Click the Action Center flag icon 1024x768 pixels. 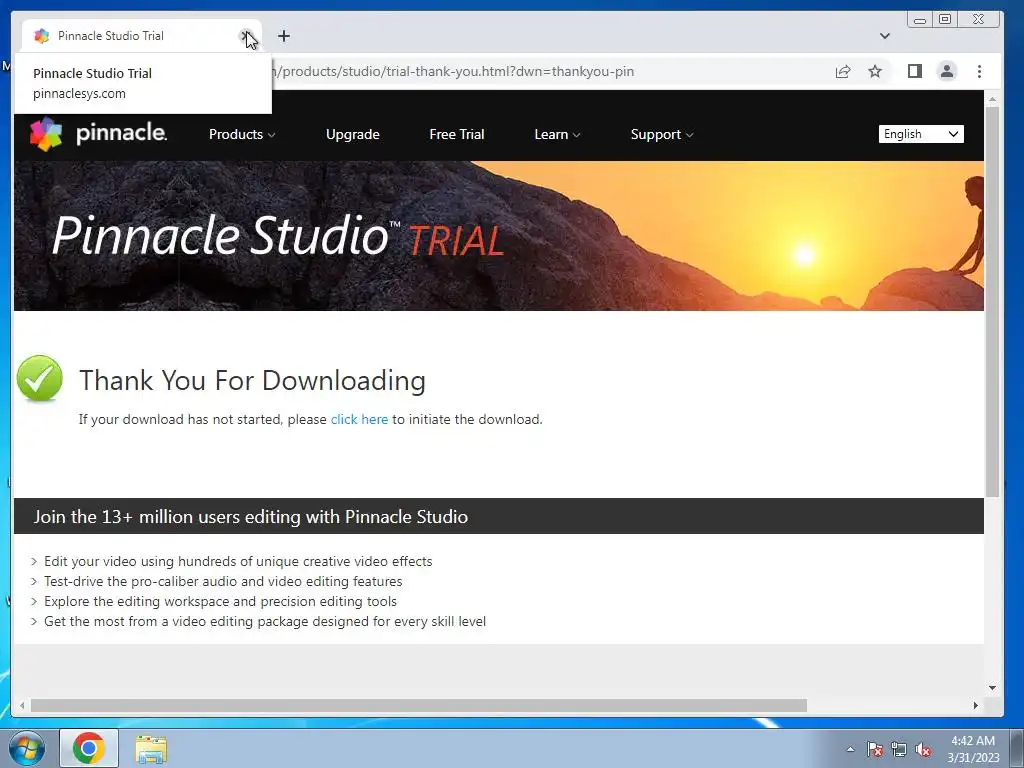[875, 750]
